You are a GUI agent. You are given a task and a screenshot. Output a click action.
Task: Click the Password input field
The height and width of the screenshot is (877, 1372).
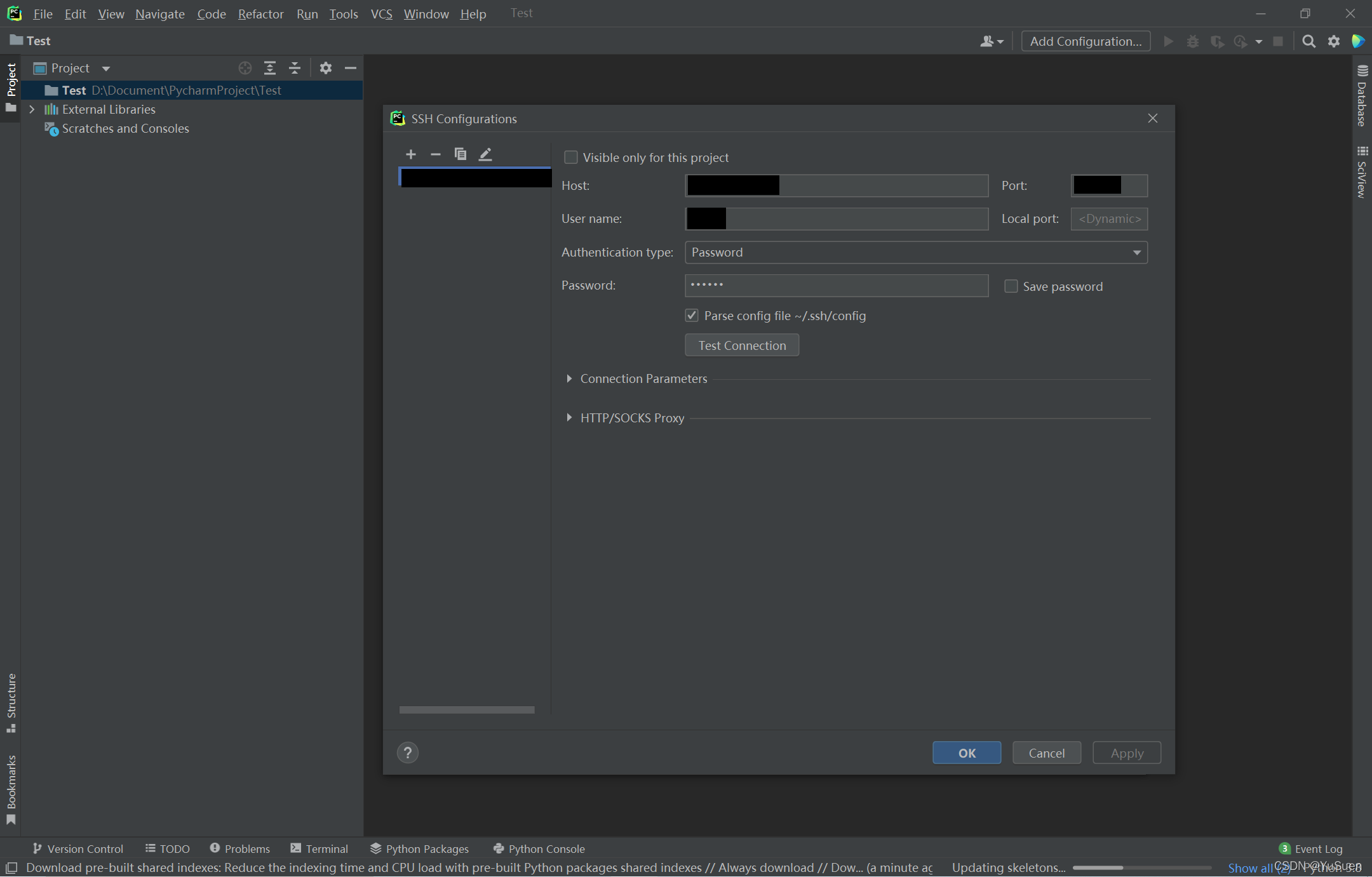click(x=837, y=286)
